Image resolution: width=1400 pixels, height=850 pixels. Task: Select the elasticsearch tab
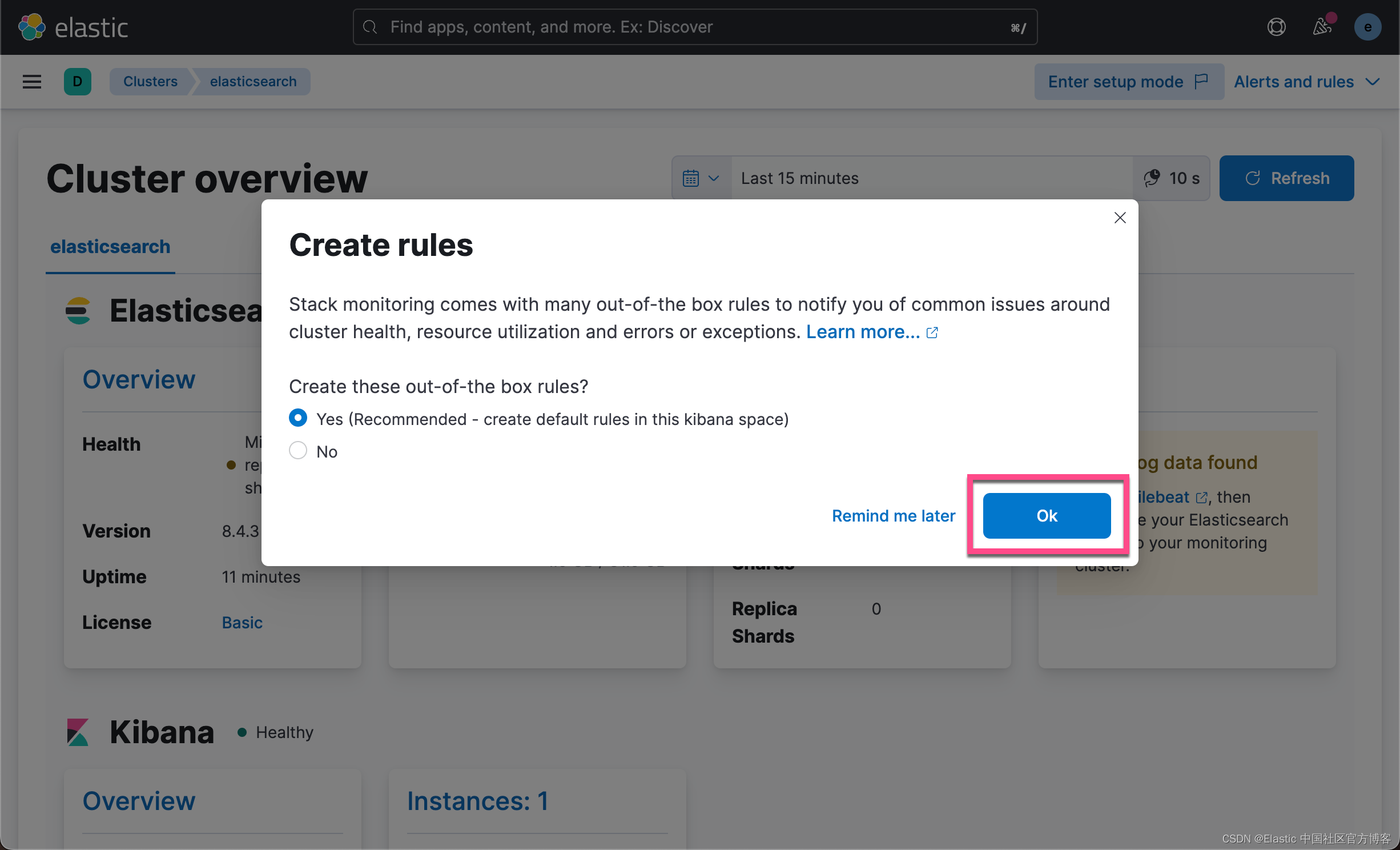pos(110,247)
